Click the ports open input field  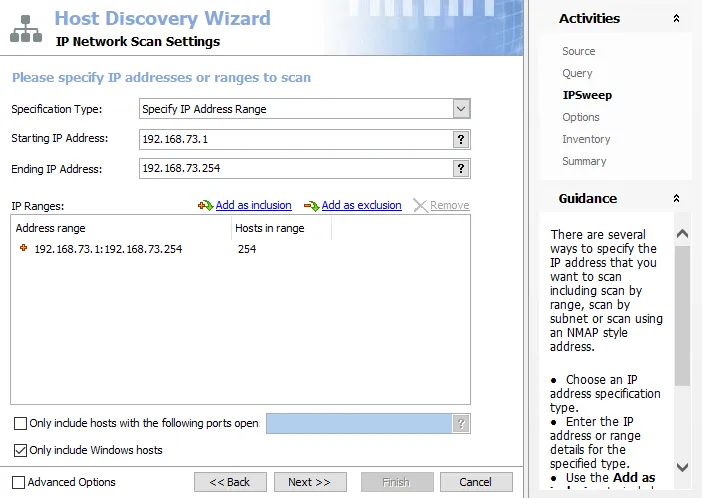[359, 423]
